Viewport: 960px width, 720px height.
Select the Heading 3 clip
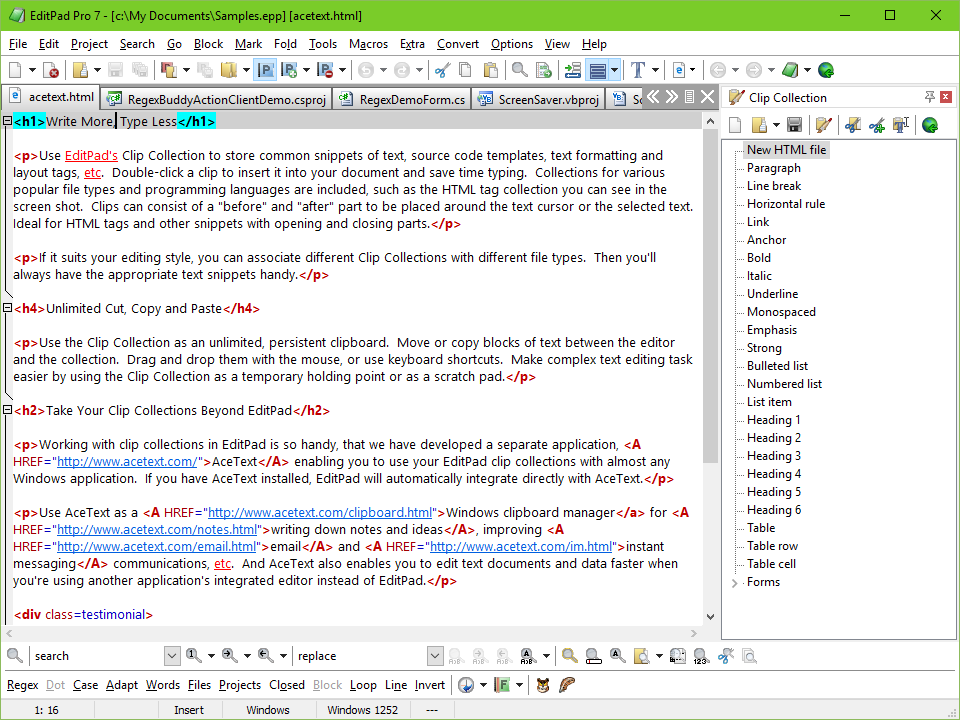[773, 456]
